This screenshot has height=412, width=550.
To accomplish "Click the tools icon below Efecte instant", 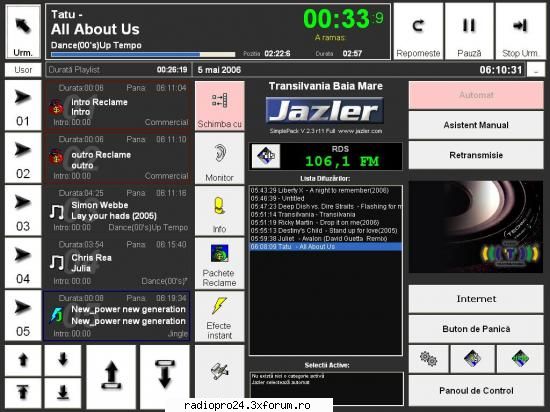I will [x=220, y=372].
